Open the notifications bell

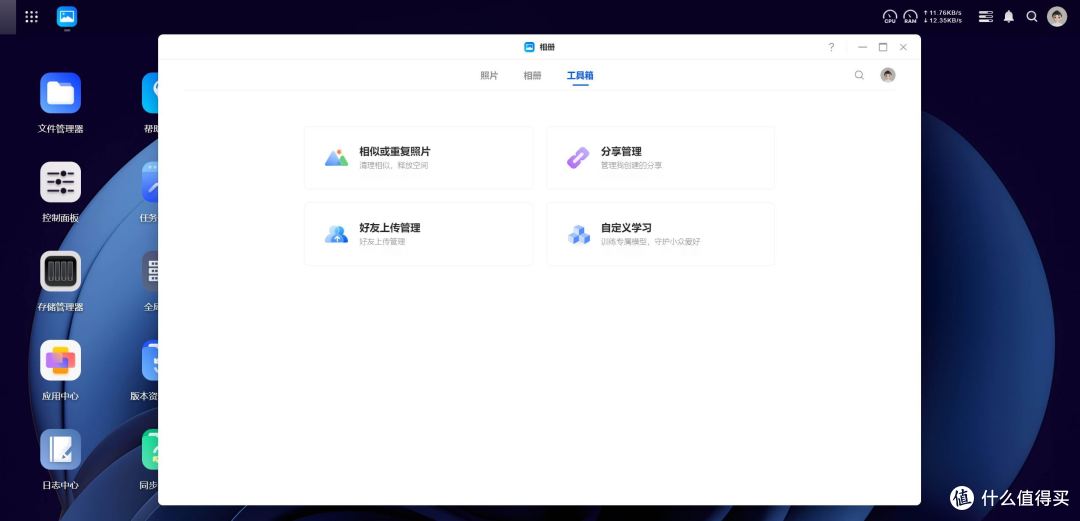pyautogui.click(x=1009, y=17)
